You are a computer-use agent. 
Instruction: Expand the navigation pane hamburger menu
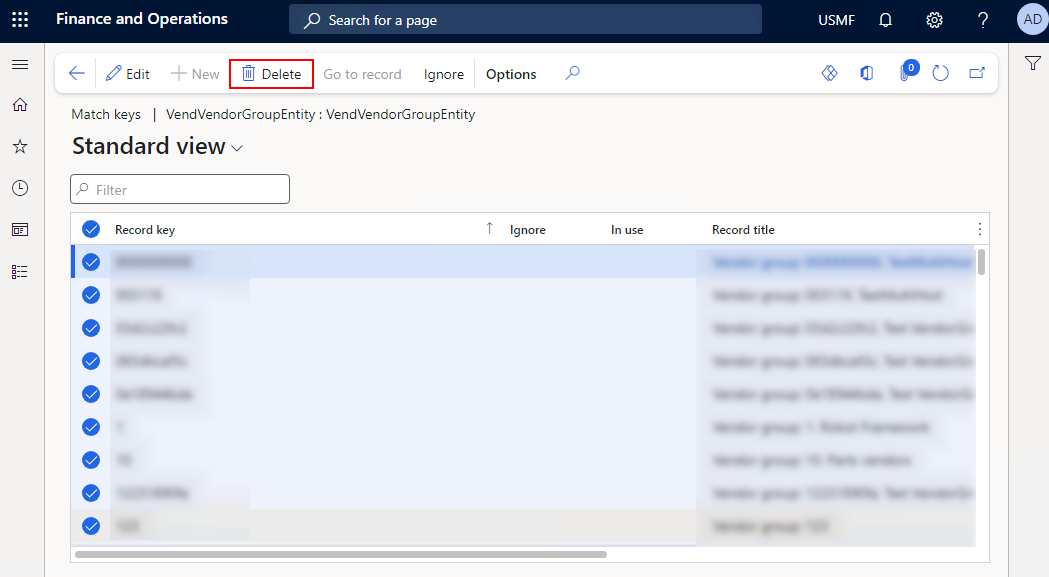pos(20,64)
